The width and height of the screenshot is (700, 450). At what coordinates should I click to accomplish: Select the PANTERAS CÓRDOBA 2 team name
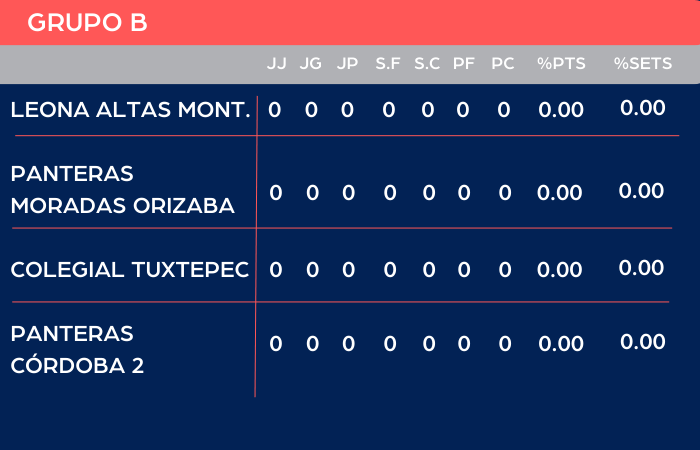[77, 349]
